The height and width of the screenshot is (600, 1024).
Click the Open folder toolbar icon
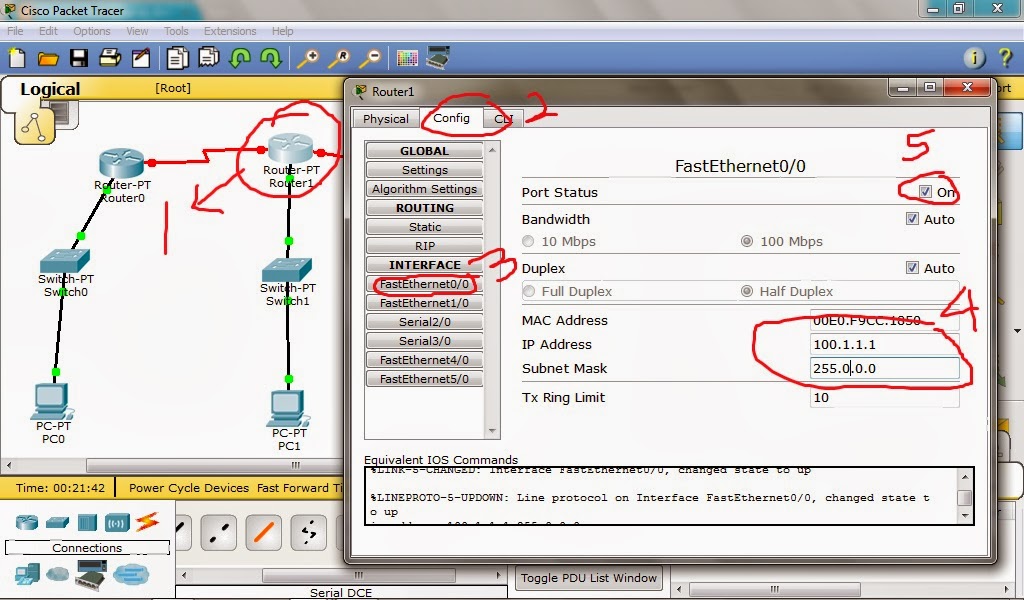tap(48, 59)
